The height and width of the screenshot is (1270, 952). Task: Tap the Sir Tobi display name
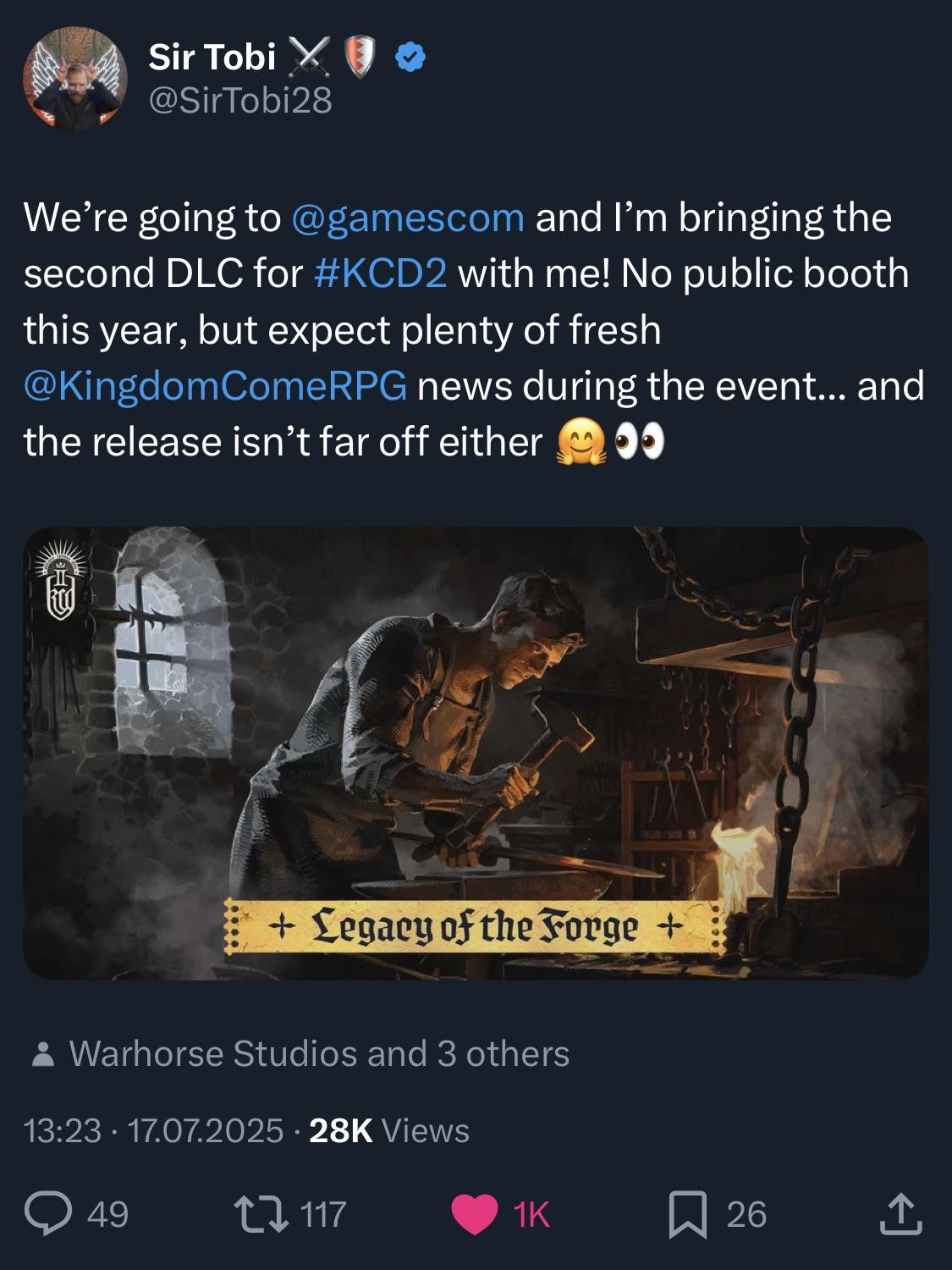click(212, 58)
